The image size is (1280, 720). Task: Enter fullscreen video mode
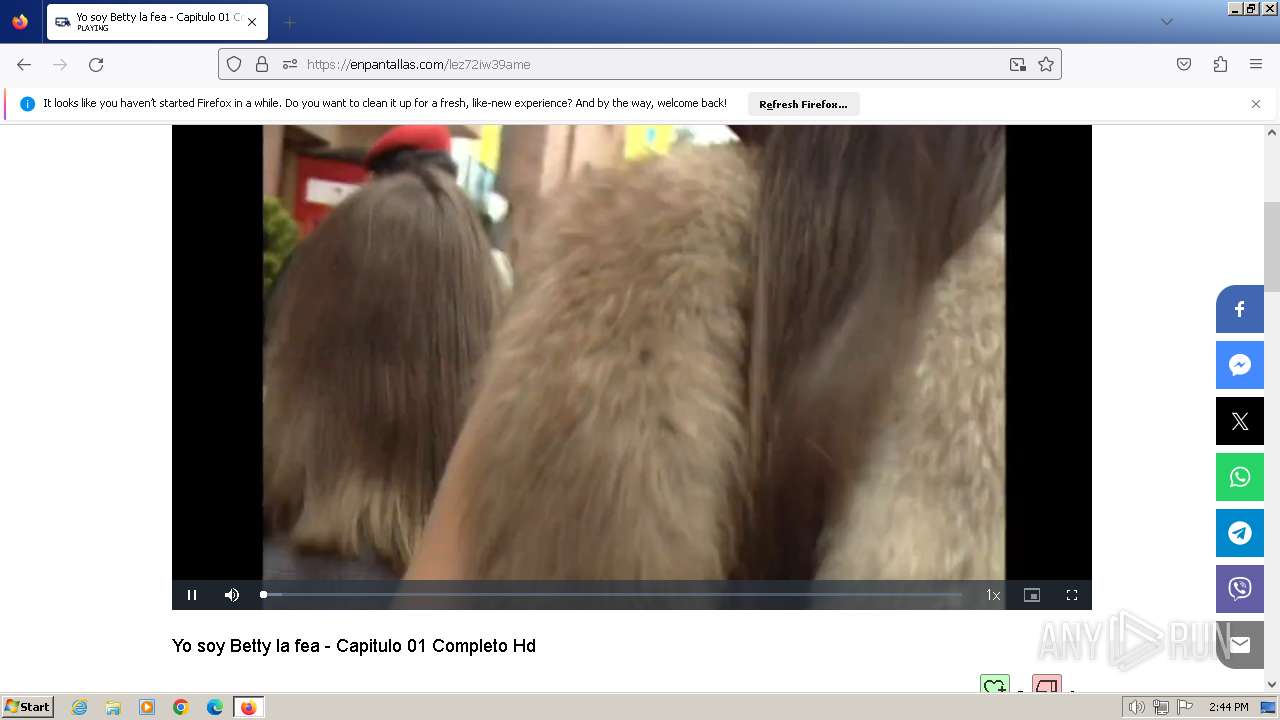[1072, 595]
